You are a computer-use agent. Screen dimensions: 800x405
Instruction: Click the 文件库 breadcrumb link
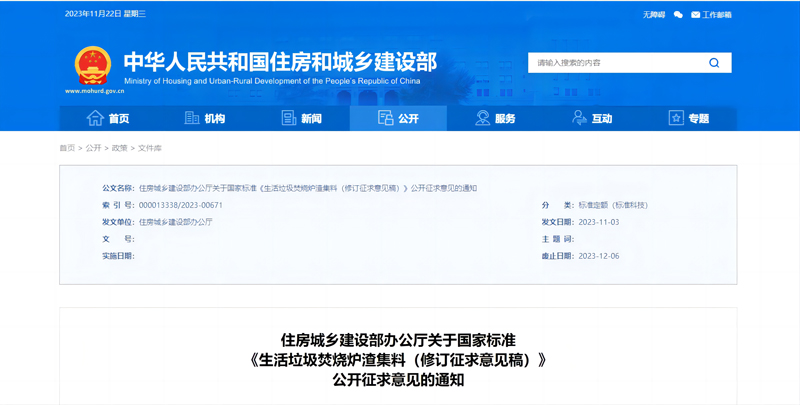click(149, 148)
